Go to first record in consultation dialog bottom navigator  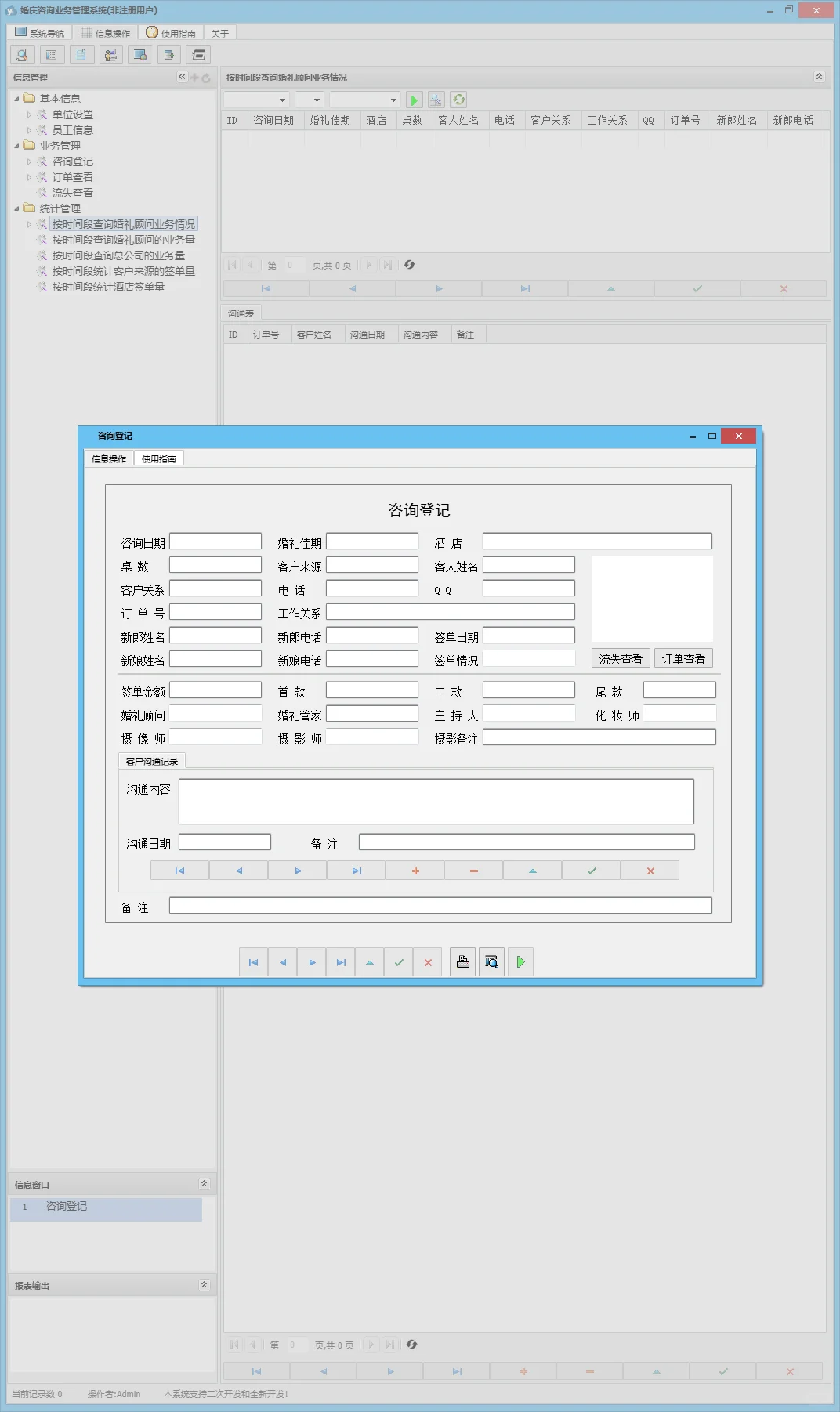(x=253, y=962)
